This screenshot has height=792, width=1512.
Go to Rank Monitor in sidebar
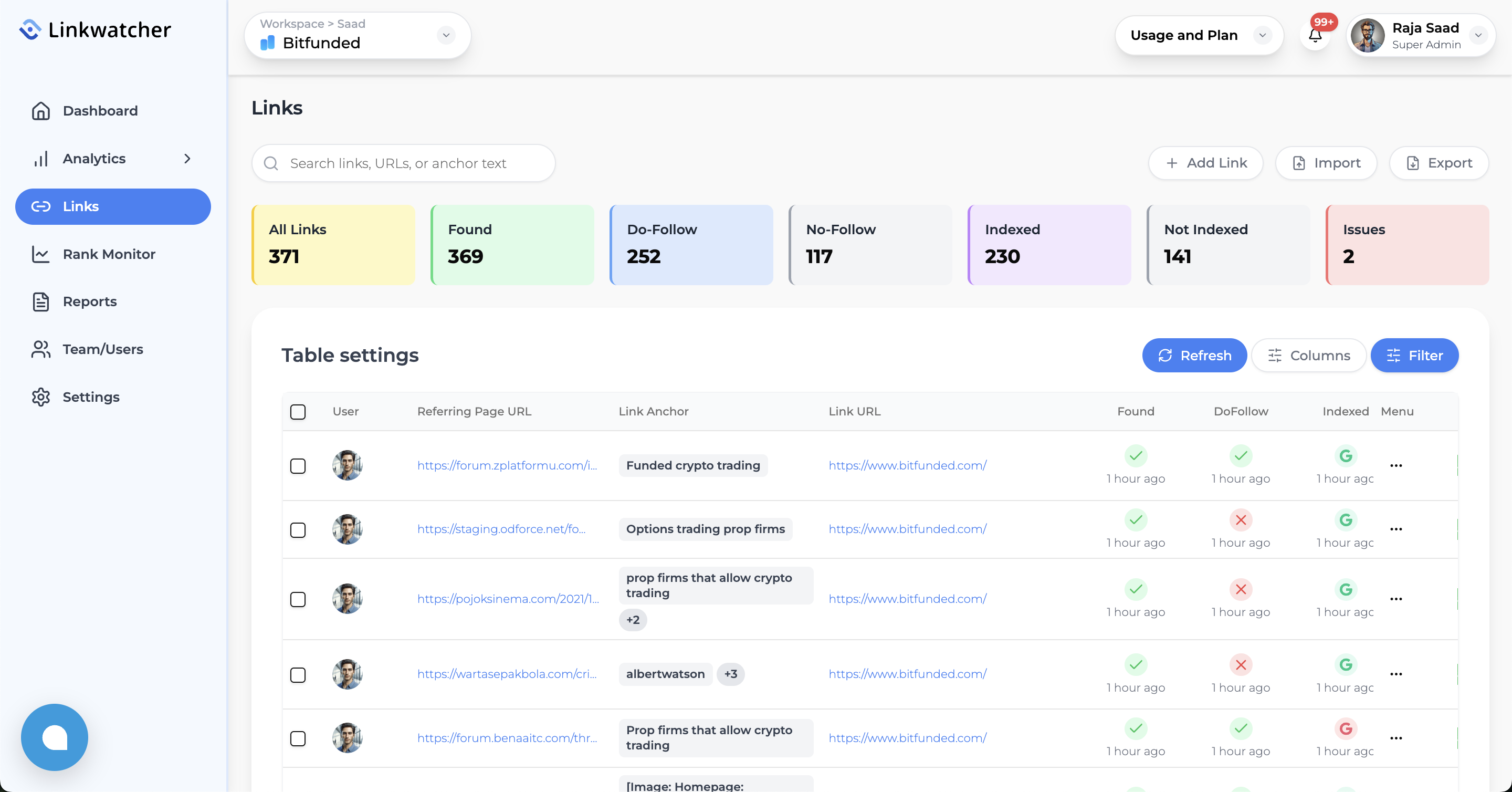click(x=109, y=254)
